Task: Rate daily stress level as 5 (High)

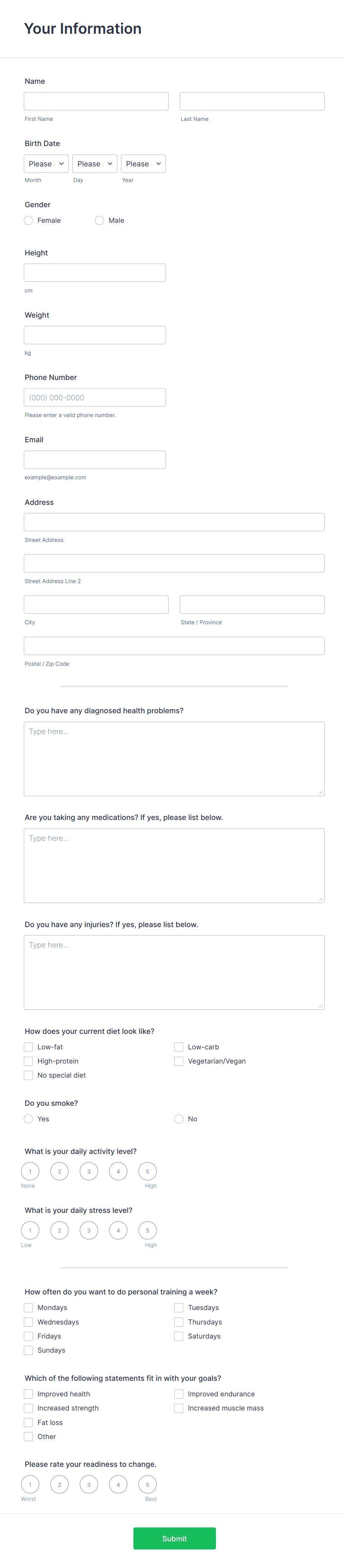Action: tap(148, 1230)
